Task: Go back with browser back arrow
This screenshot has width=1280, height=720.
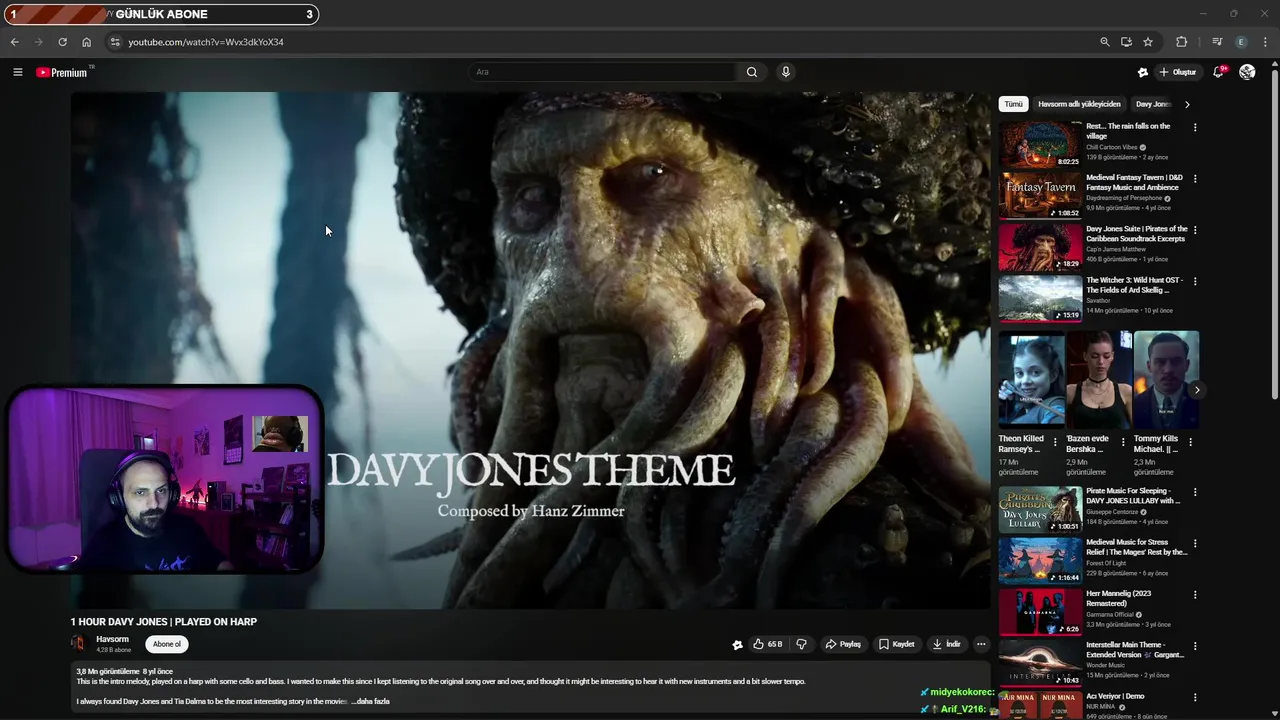Action: click(14, 42)
